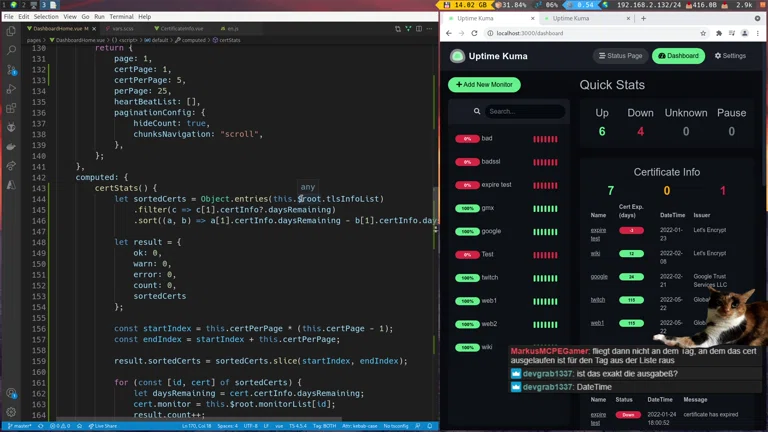The width and height of the screenshot is (768, 432).
Task: Click DashboardHome.vue in the editor breadcrumb
Action: pyautogui.click(x=77, y=40)
